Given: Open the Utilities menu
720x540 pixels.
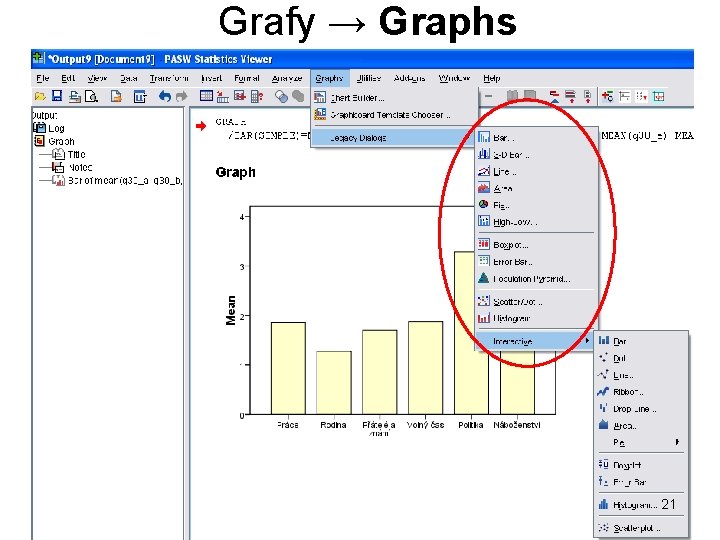Looking at the screenshot, I should point(369,79).
